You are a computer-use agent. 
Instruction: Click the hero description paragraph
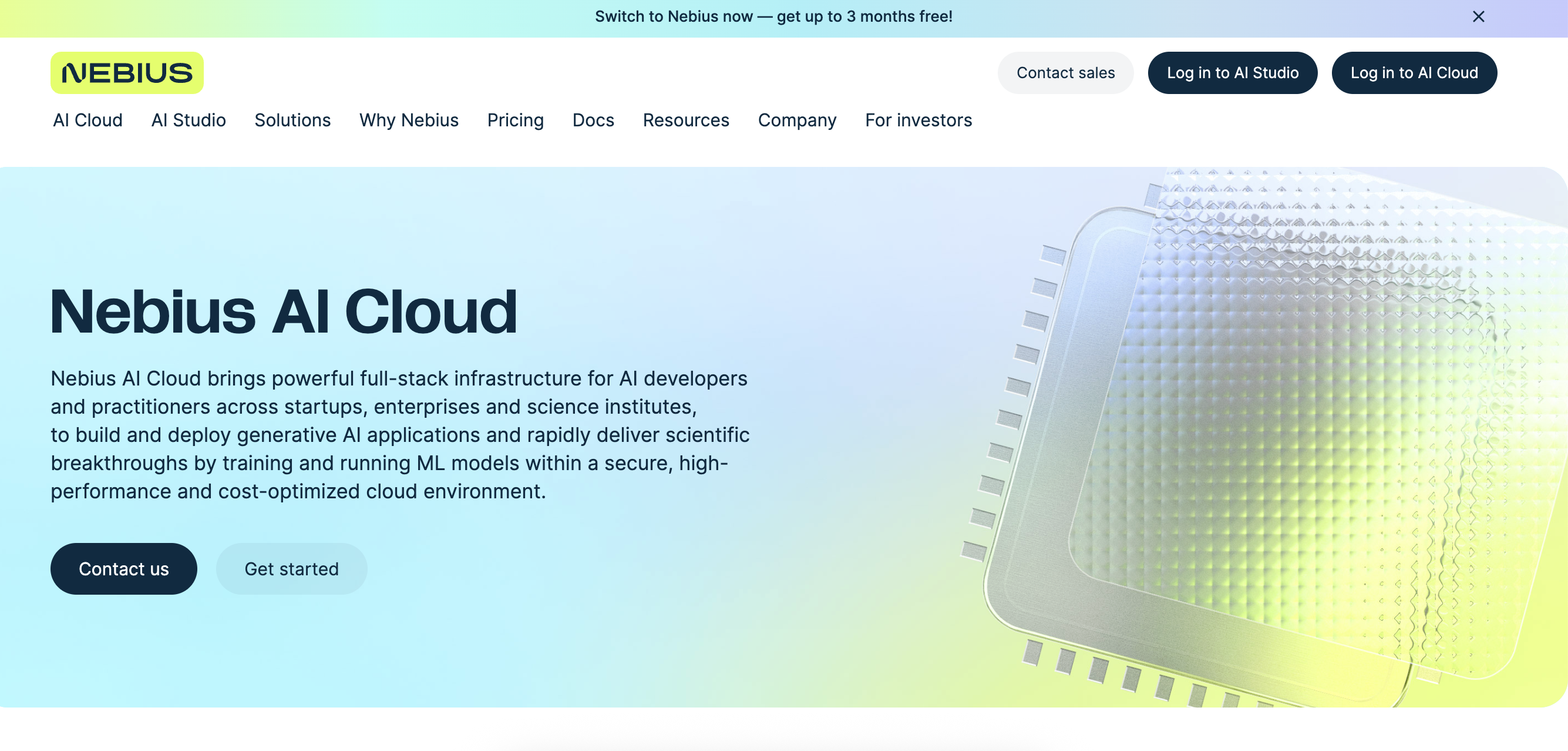pyautogui.click(x=399, y=434)
